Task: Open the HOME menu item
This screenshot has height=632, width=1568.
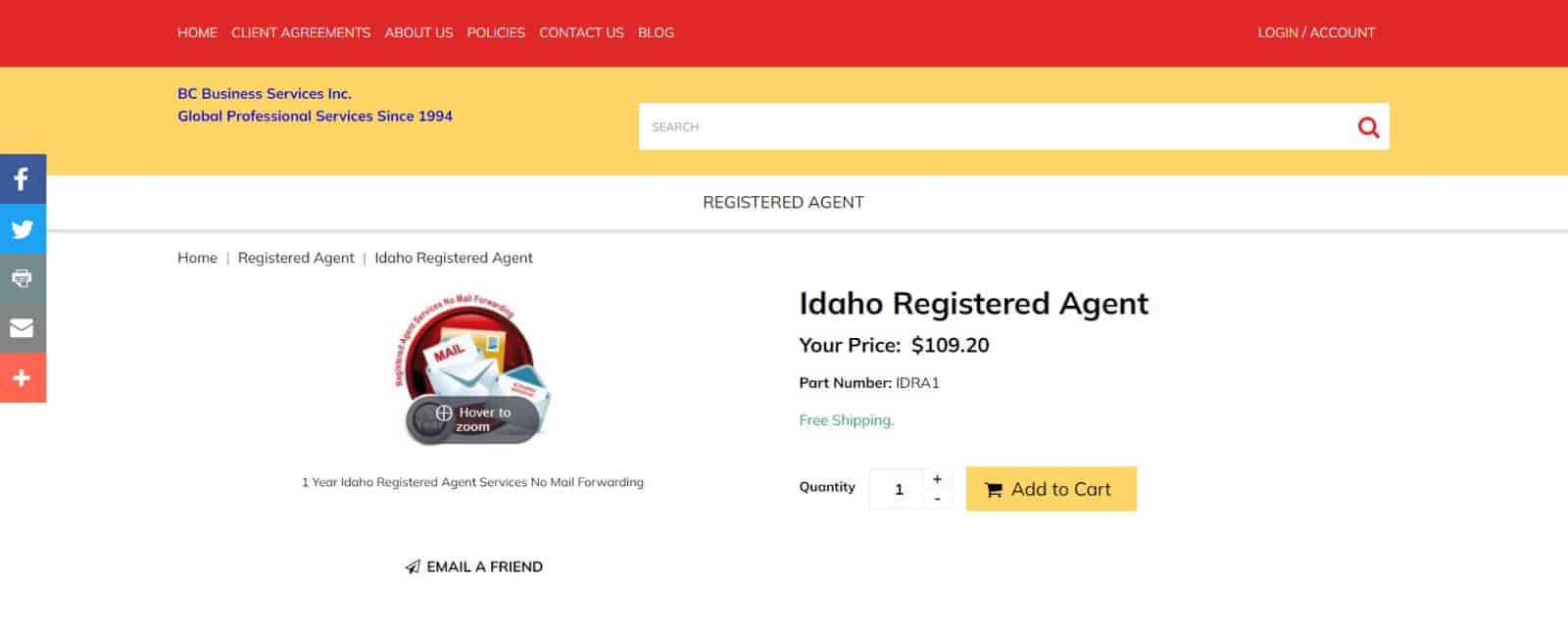Action: tap(197, 32)
